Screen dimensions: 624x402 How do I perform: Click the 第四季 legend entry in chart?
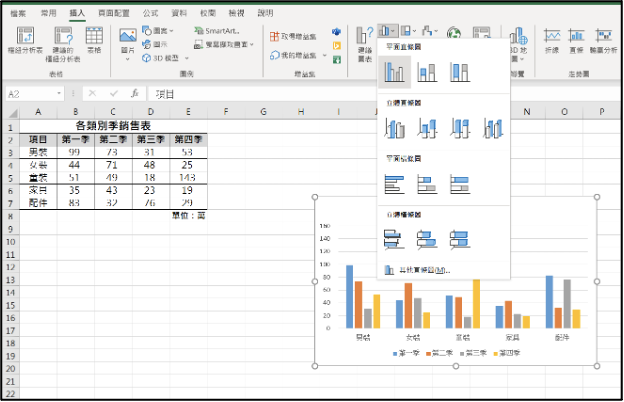click(506, 353)
